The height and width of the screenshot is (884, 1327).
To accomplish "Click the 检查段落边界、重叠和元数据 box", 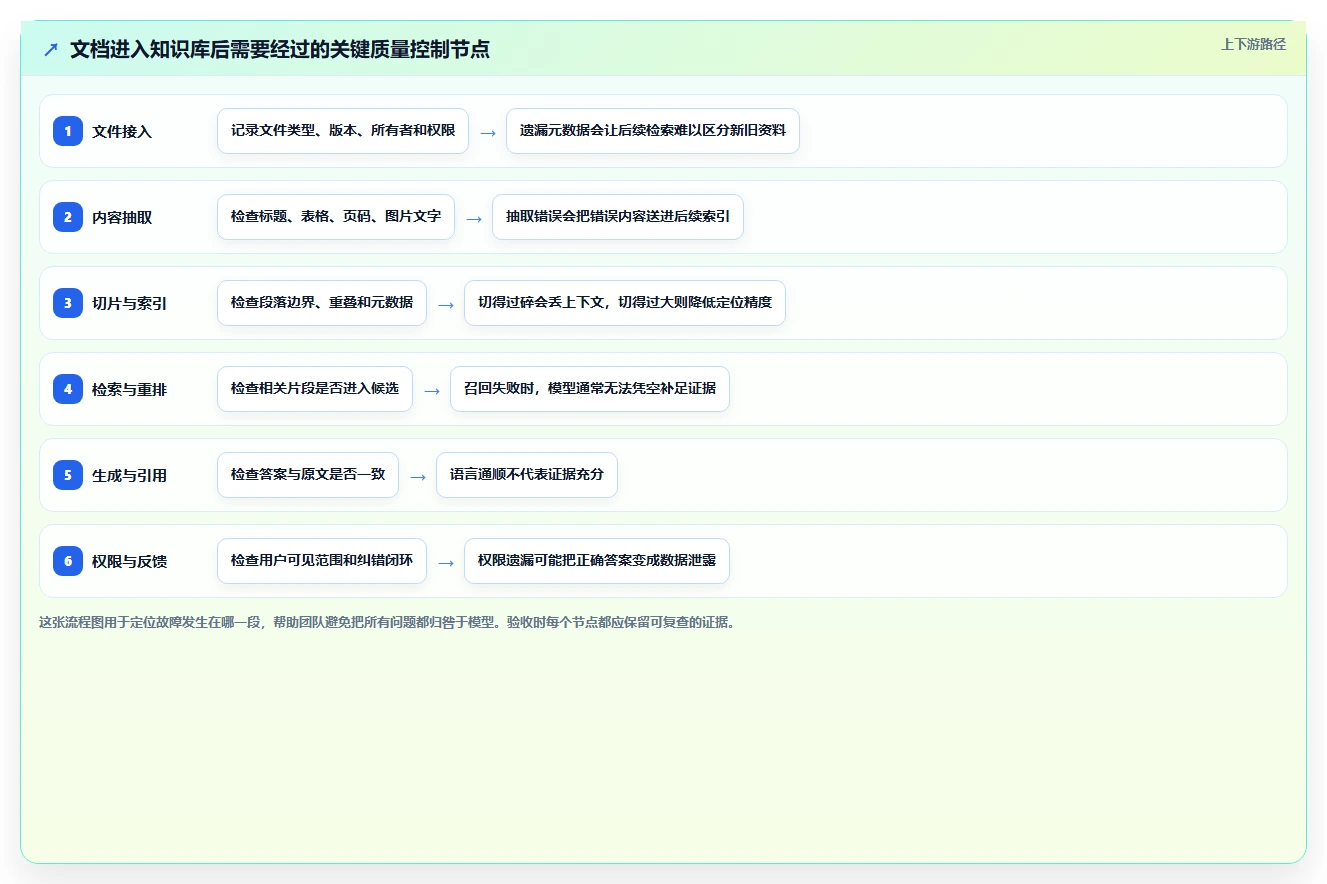I will [x=322, y=303].
